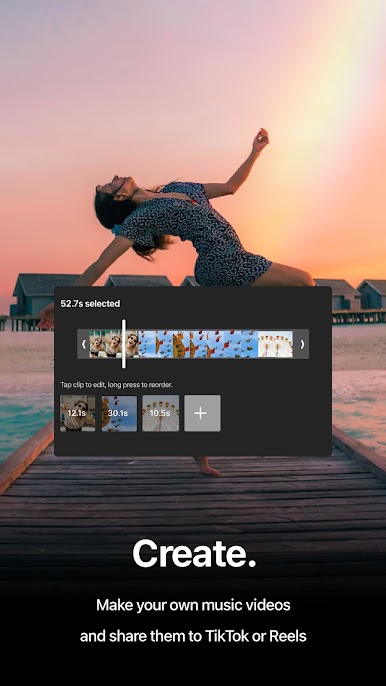Click the dancer's raised hand in the sky
The width and height of the screenshot is (386, 686).
point(260,140)
